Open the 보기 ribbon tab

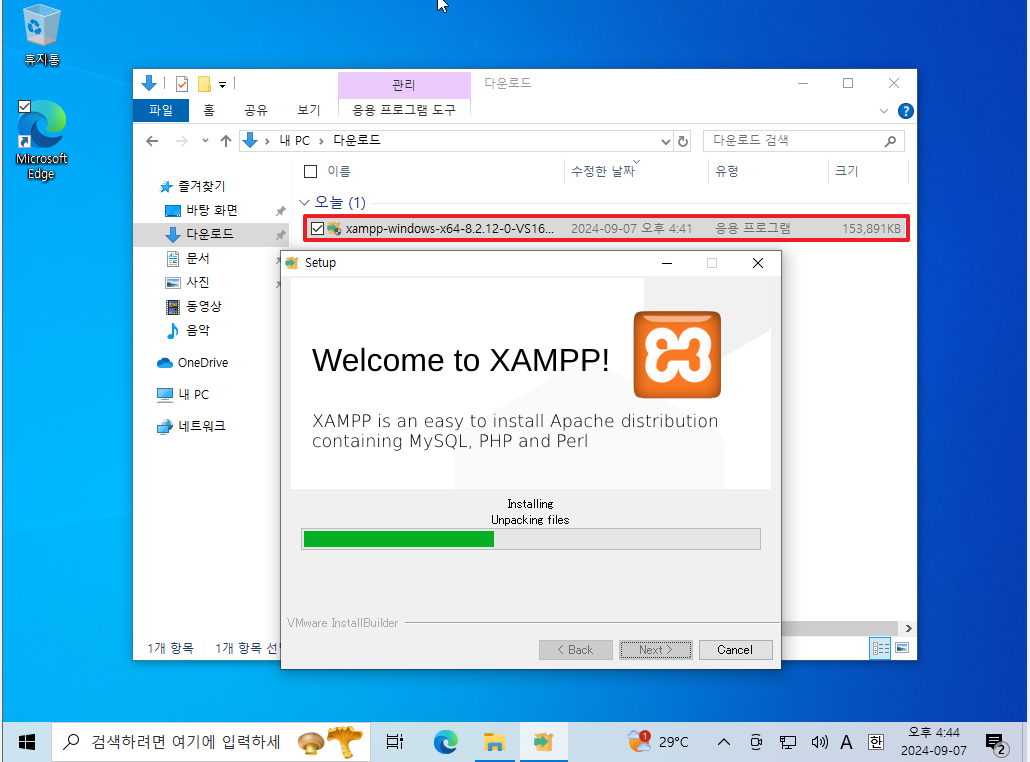309,110
